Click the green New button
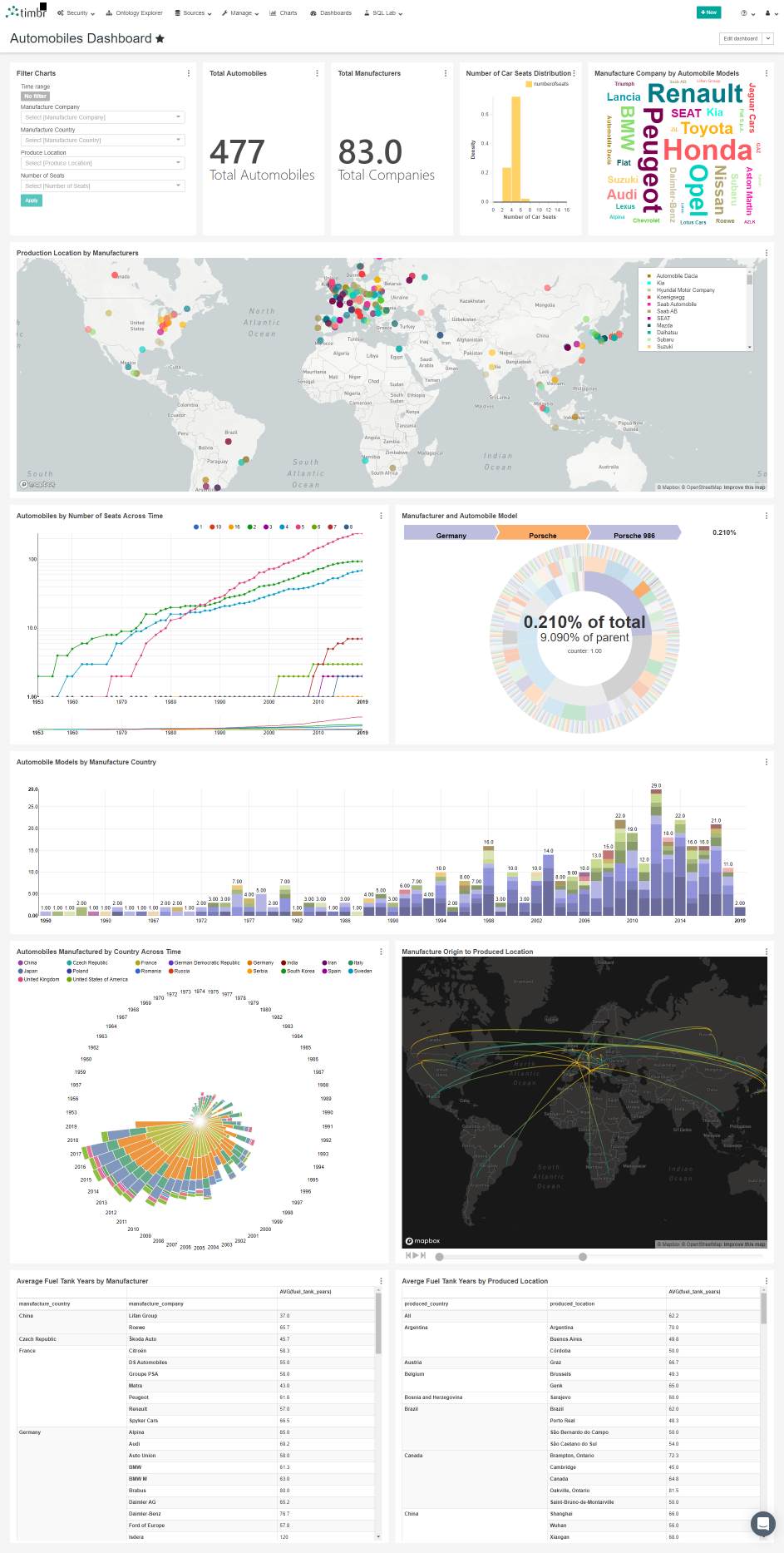The height and width of the screenshot is (1553, 784). tap(708, 12)
